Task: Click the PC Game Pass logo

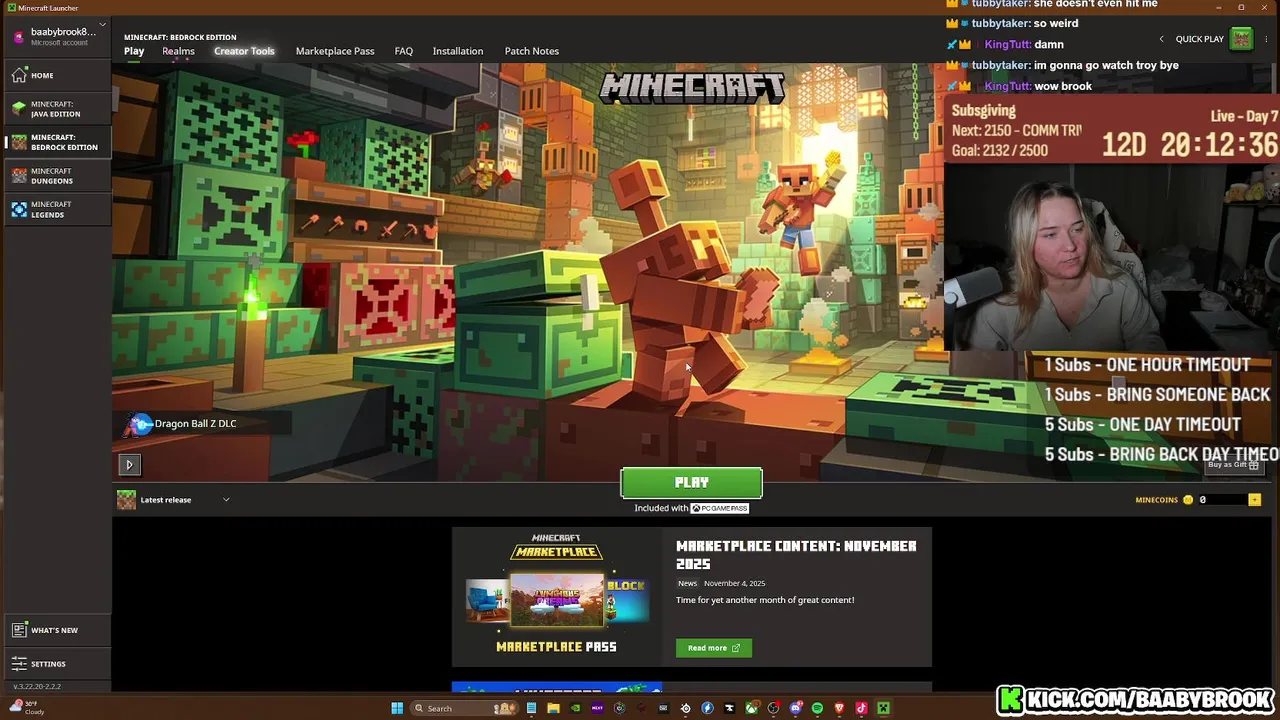Action: coord(720,508)
